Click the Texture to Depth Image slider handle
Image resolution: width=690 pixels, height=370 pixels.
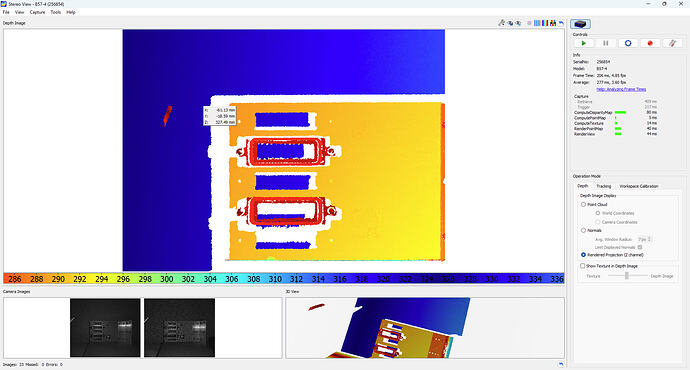627,276
